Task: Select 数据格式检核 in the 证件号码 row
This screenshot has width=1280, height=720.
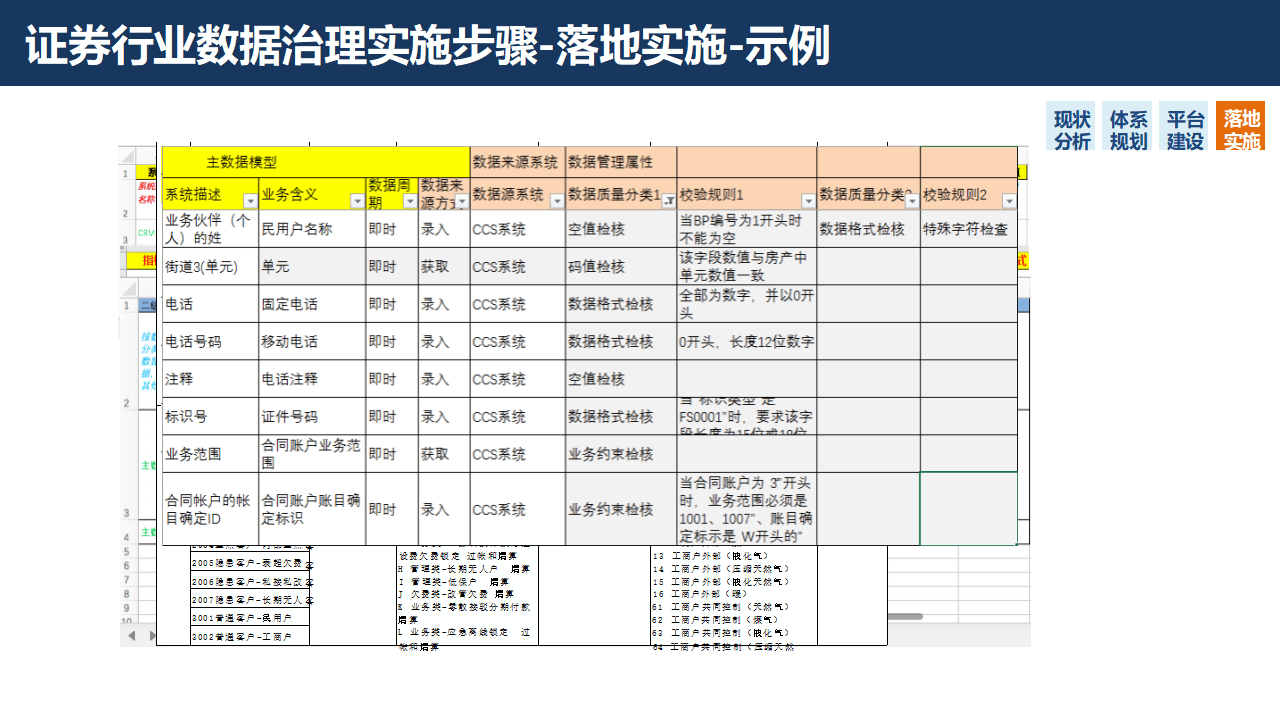Action: coord(621,417)
